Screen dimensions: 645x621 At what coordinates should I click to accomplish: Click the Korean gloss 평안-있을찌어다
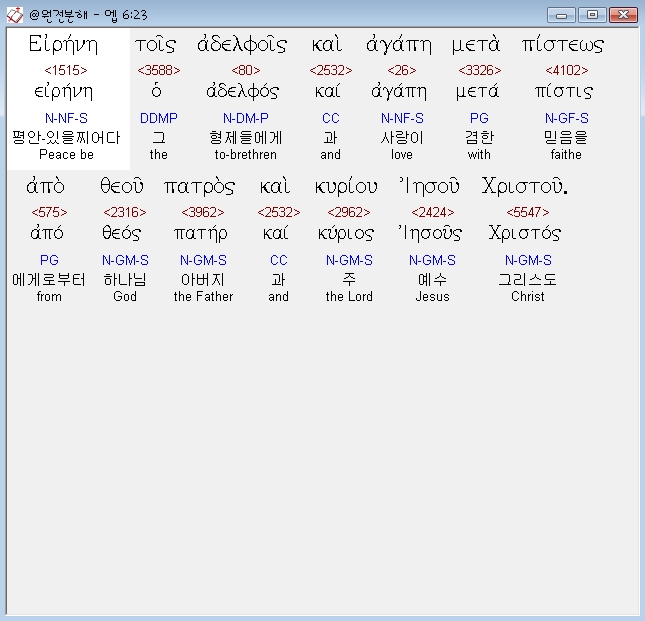pyautogui.click(x=66, y=137)
